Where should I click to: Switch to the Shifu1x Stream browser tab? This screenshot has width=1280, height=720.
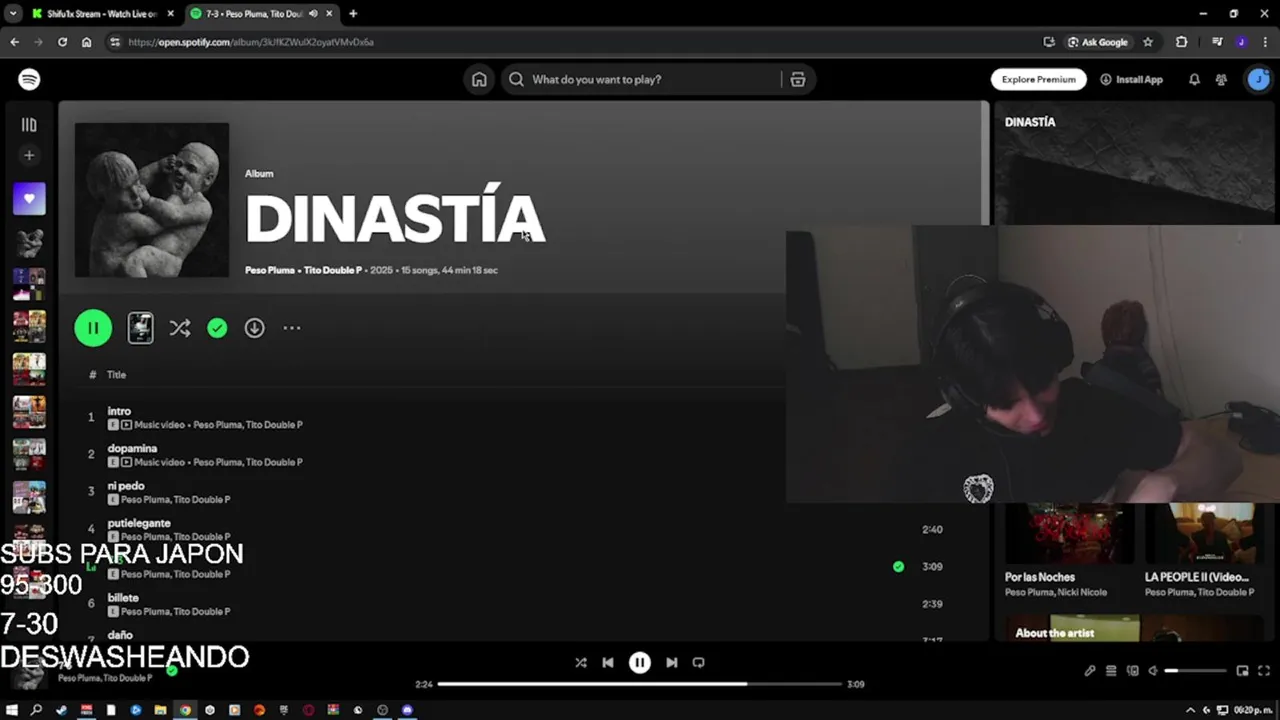pyautogui.click(x=100, y=14)
